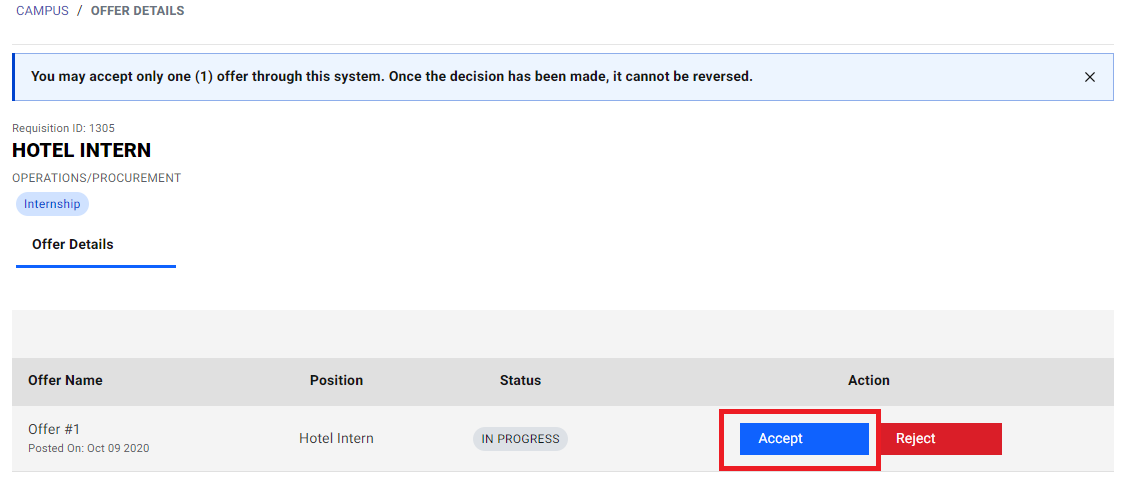Click the Offer #1 name in table
Screen dimensions: 1126x497
54,429
